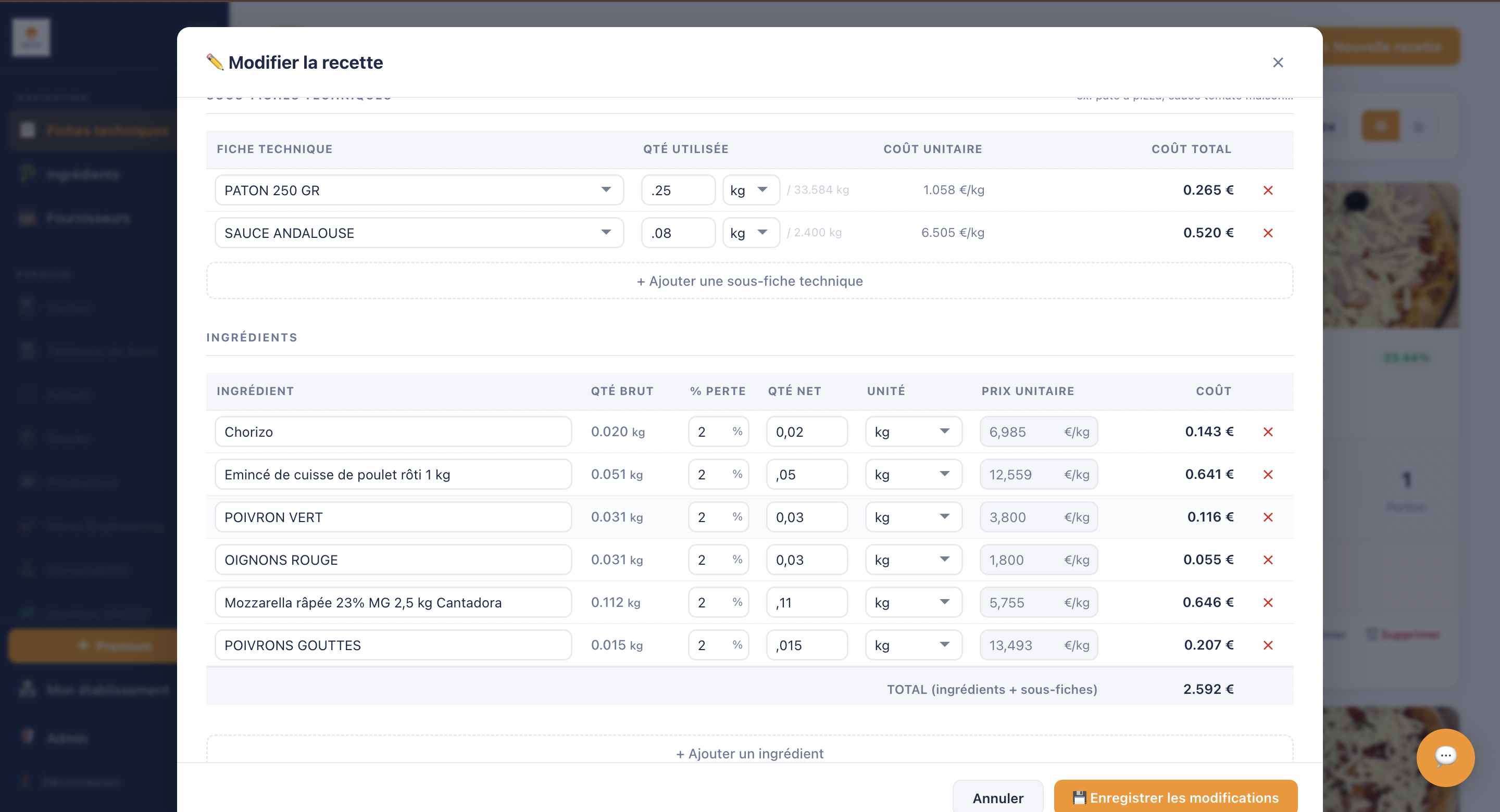1500x812 pixels.
Task: Close the Modifier la recette dialog
Action: (x=1278, y=62)
